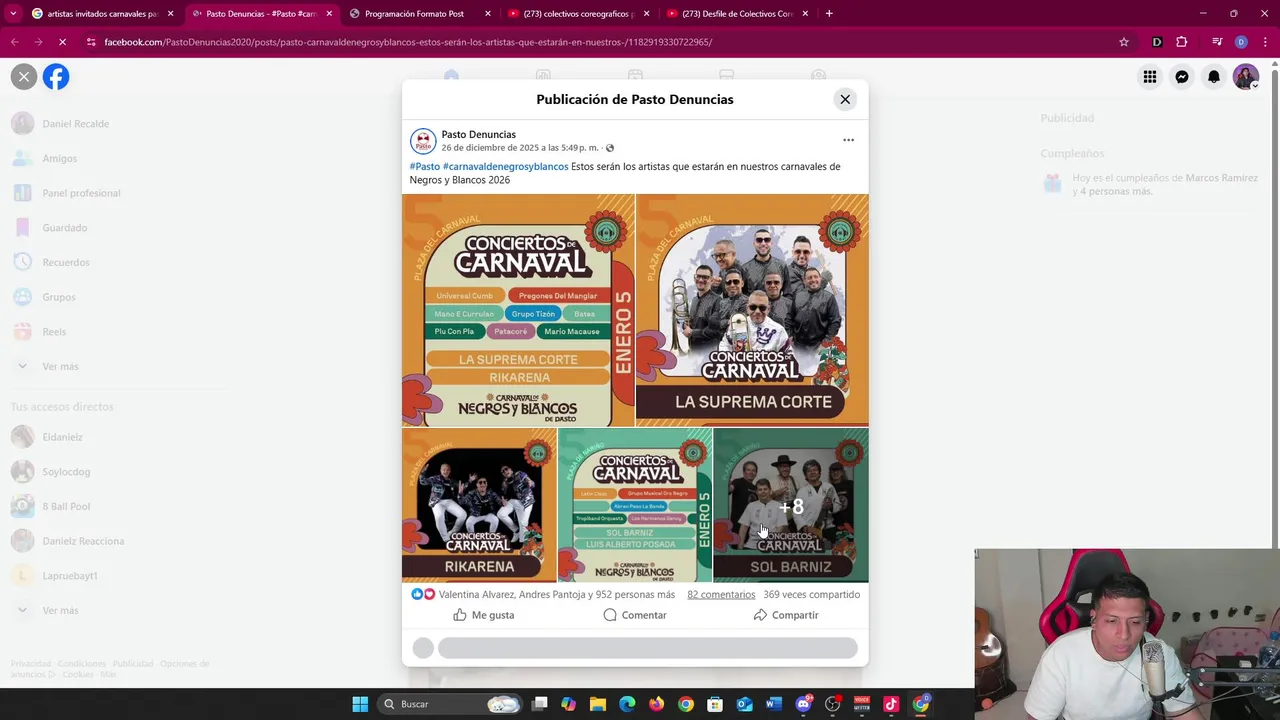Open the La Suprema Corte photo
Screen dimensions: 1280x720
(x=752, y=310)
